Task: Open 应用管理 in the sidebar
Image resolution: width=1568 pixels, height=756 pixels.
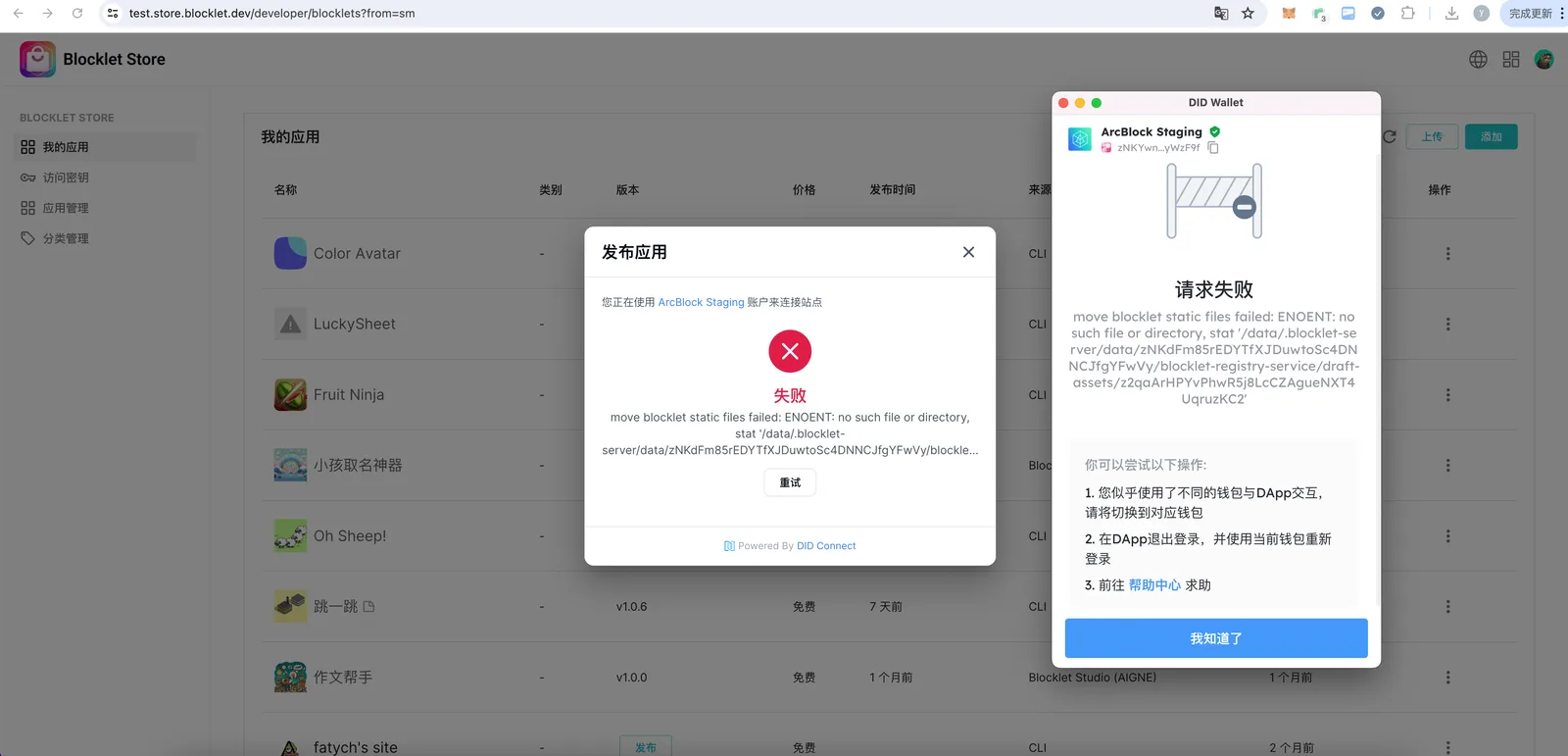Action: pyautogui.click(x=107, y=208)
